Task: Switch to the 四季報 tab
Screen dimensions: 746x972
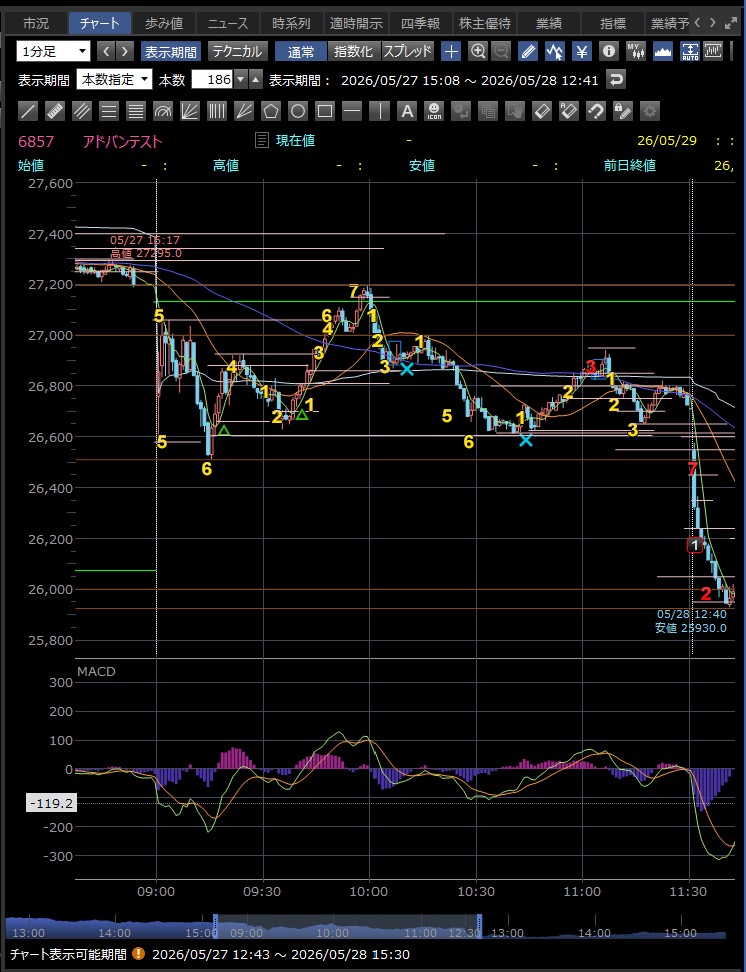Action: pyautogui.click(x=420, y=24)
